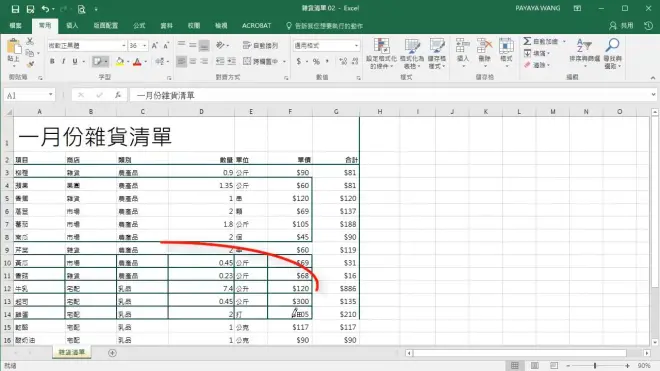Toggle bottom vertical alignment

click(204, 45)
